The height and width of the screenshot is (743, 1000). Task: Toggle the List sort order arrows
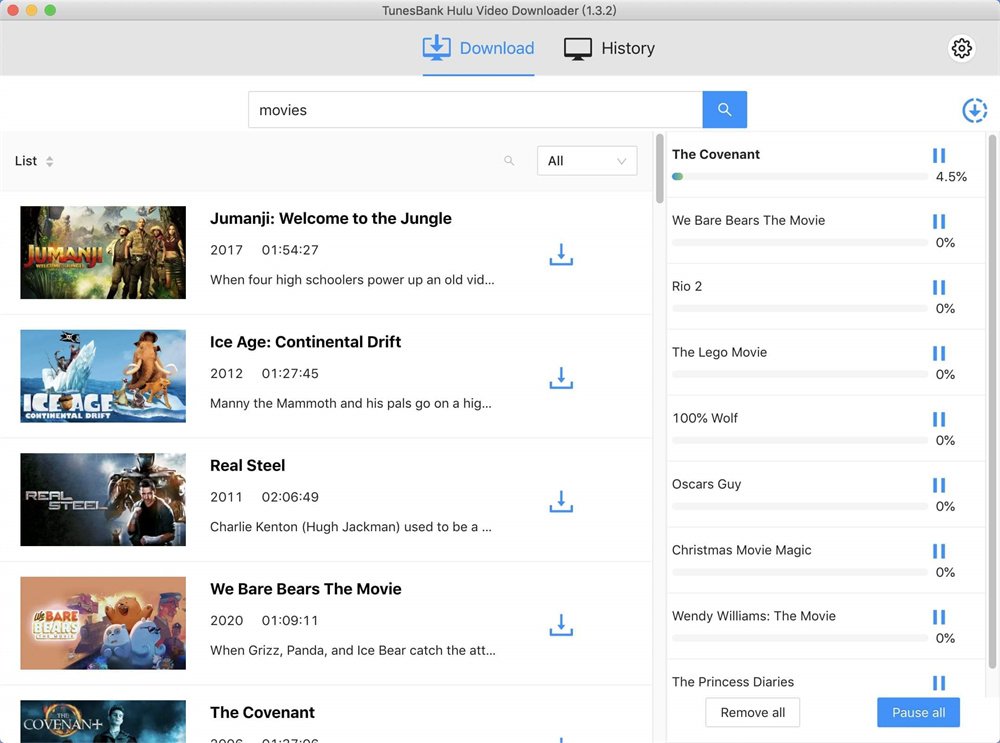tap(49, 161)
